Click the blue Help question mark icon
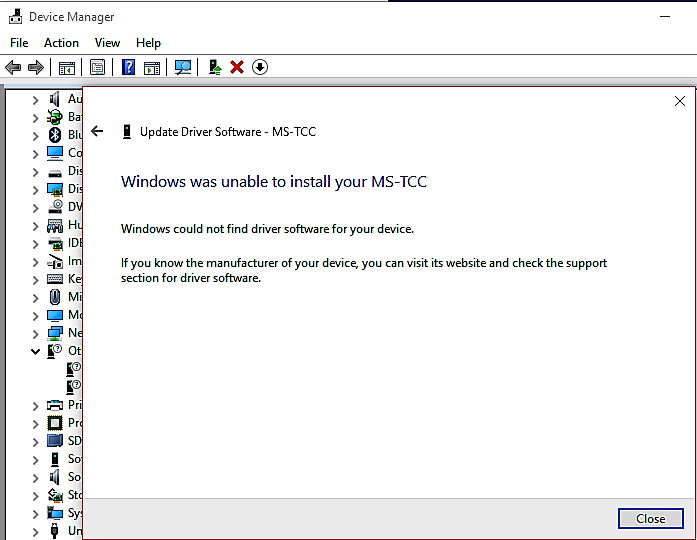The width and height of the screenshot is (697, 540). pos(128,67)
